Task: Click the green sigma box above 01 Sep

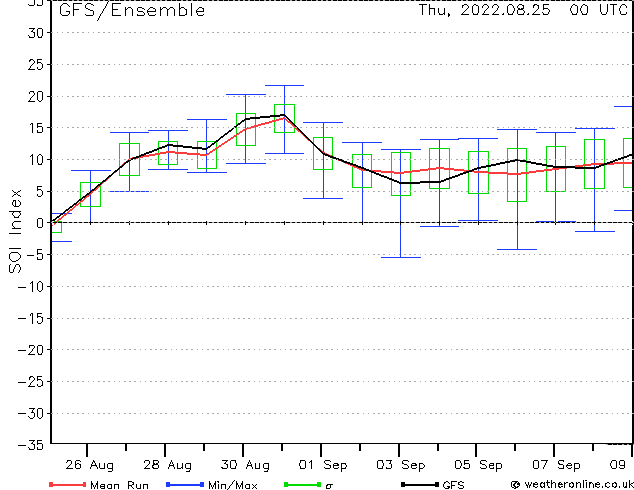Action: point(323,154)
